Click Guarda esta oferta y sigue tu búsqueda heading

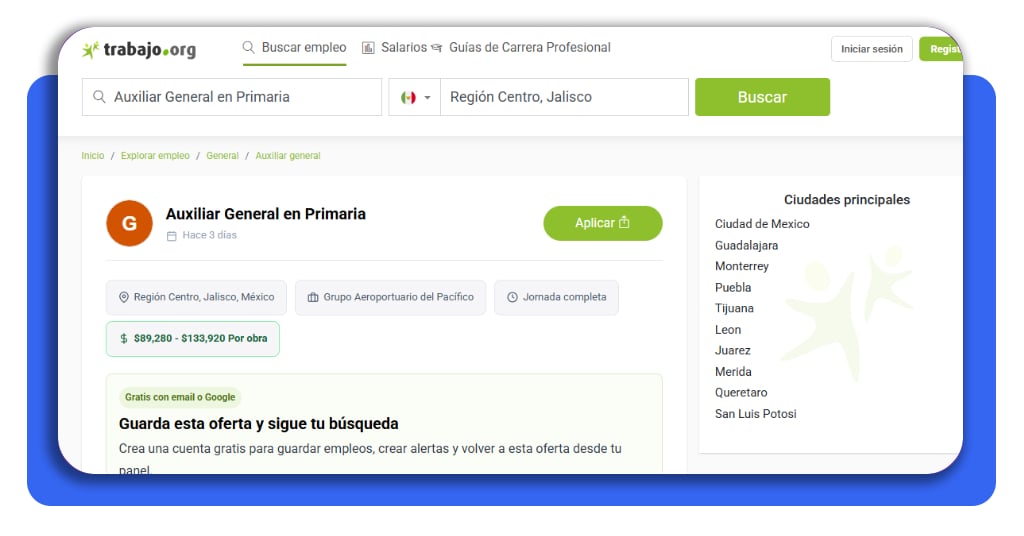259,424
